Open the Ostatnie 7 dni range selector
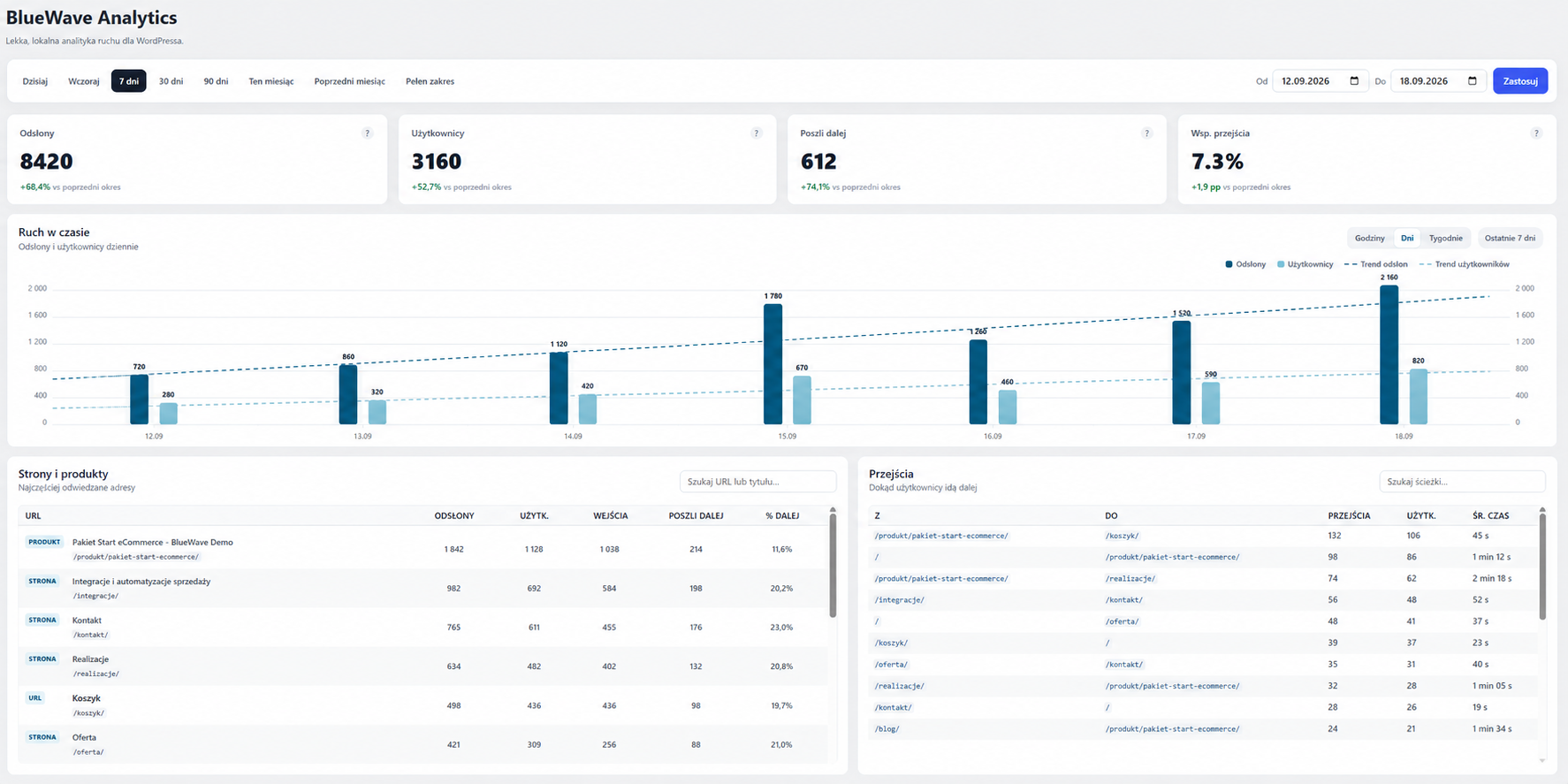Viewport: 1568px width, 784px height. pyautogui.click(x=1510, y=239)
